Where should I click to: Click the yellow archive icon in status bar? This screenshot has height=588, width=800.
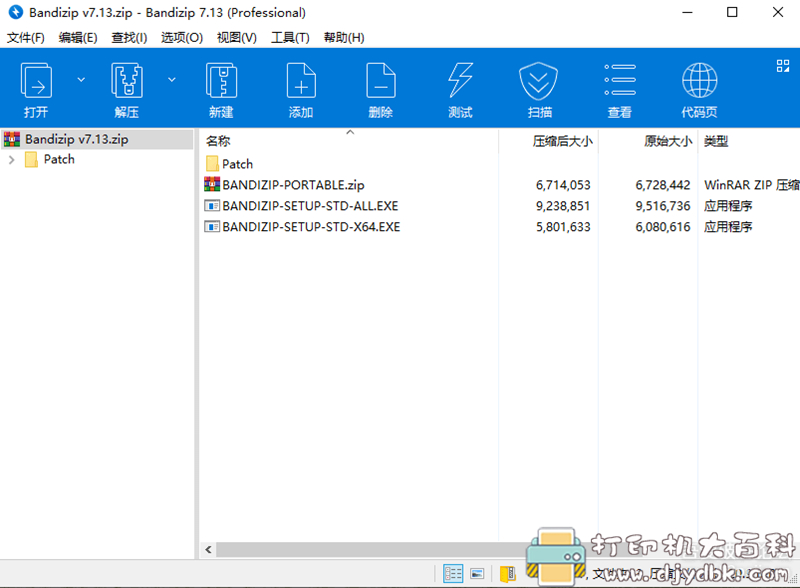coord(507,574)
